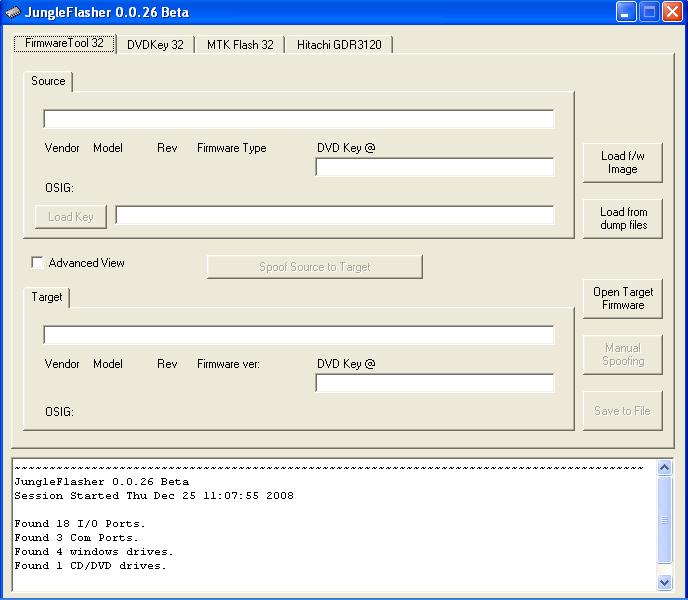688x600 pixels.
Task: Click the 'Session Started Thu Dec 25' log line
Action: [154, 496]
